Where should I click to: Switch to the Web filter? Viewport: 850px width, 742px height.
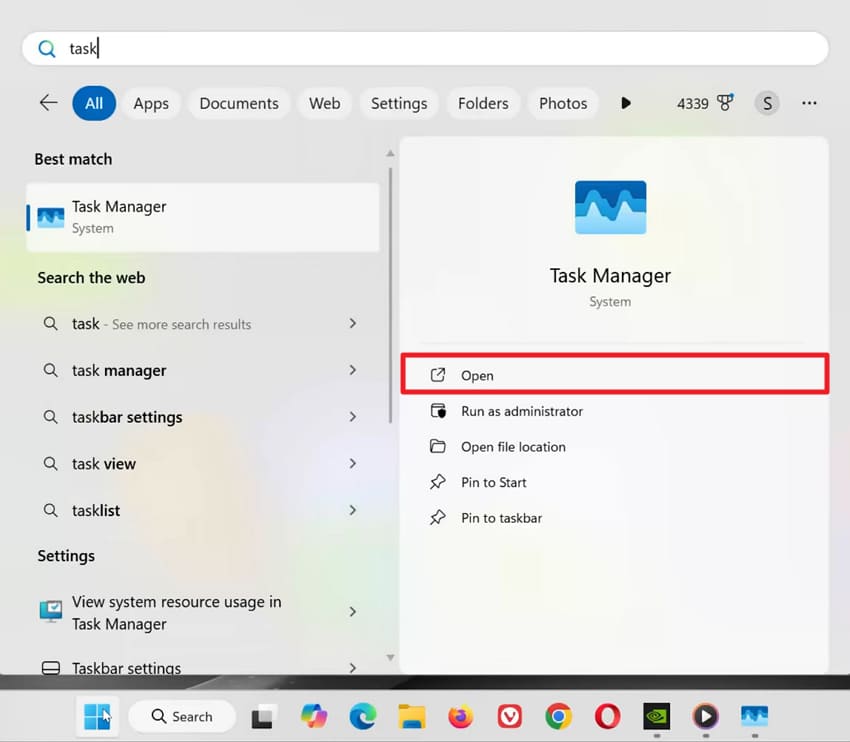point(325,103)
